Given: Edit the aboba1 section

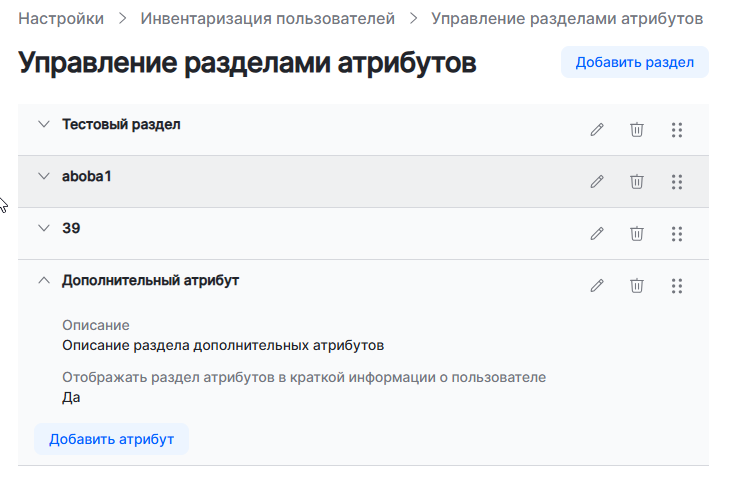Looking at the screenshot, I should [x=597, y=181].
